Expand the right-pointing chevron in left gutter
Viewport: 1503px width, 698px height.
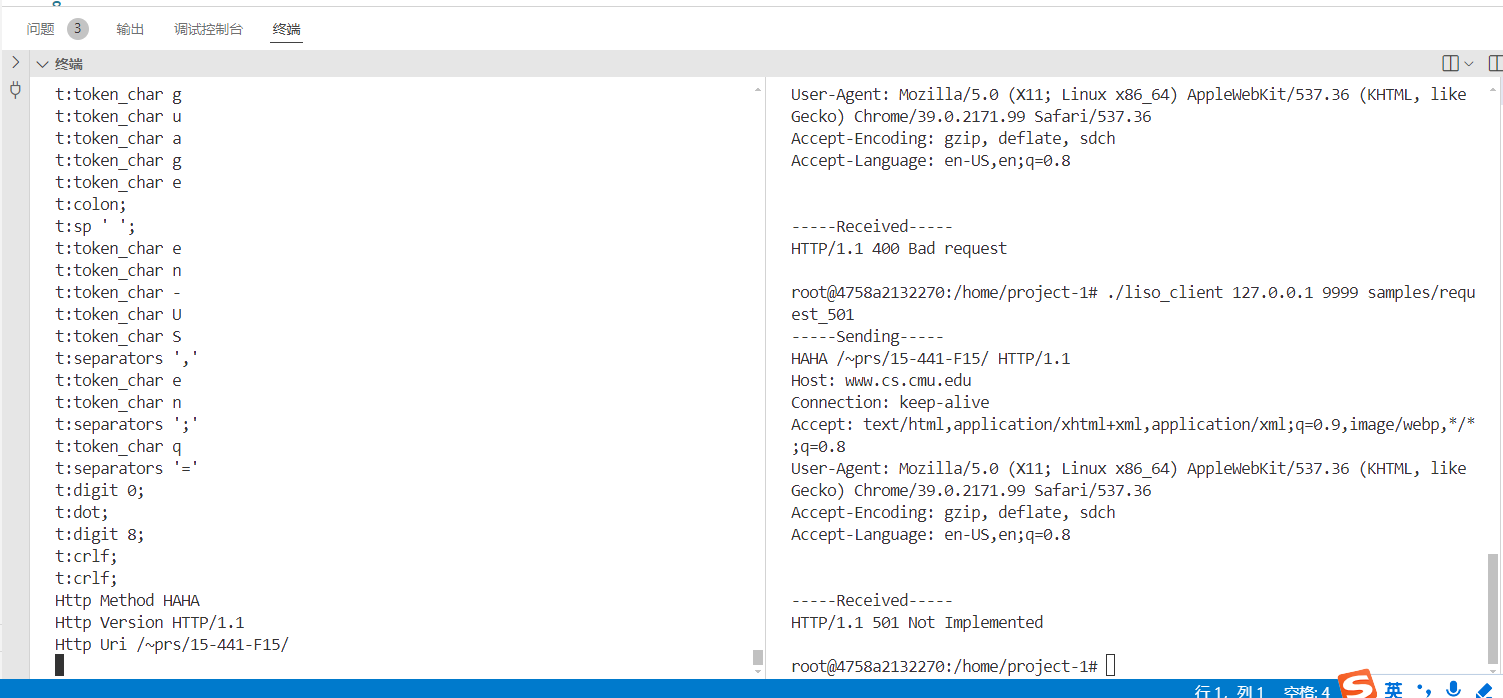(15, 62)
